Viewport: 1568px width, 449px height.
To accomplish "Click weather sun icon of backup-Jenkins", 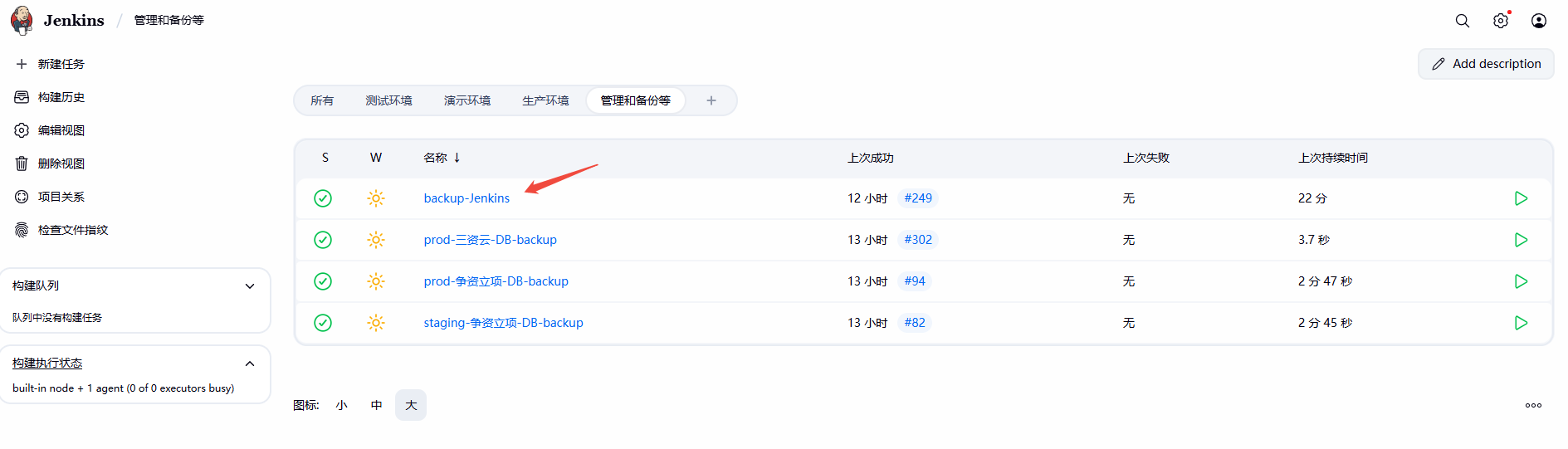I will point(376,198).
